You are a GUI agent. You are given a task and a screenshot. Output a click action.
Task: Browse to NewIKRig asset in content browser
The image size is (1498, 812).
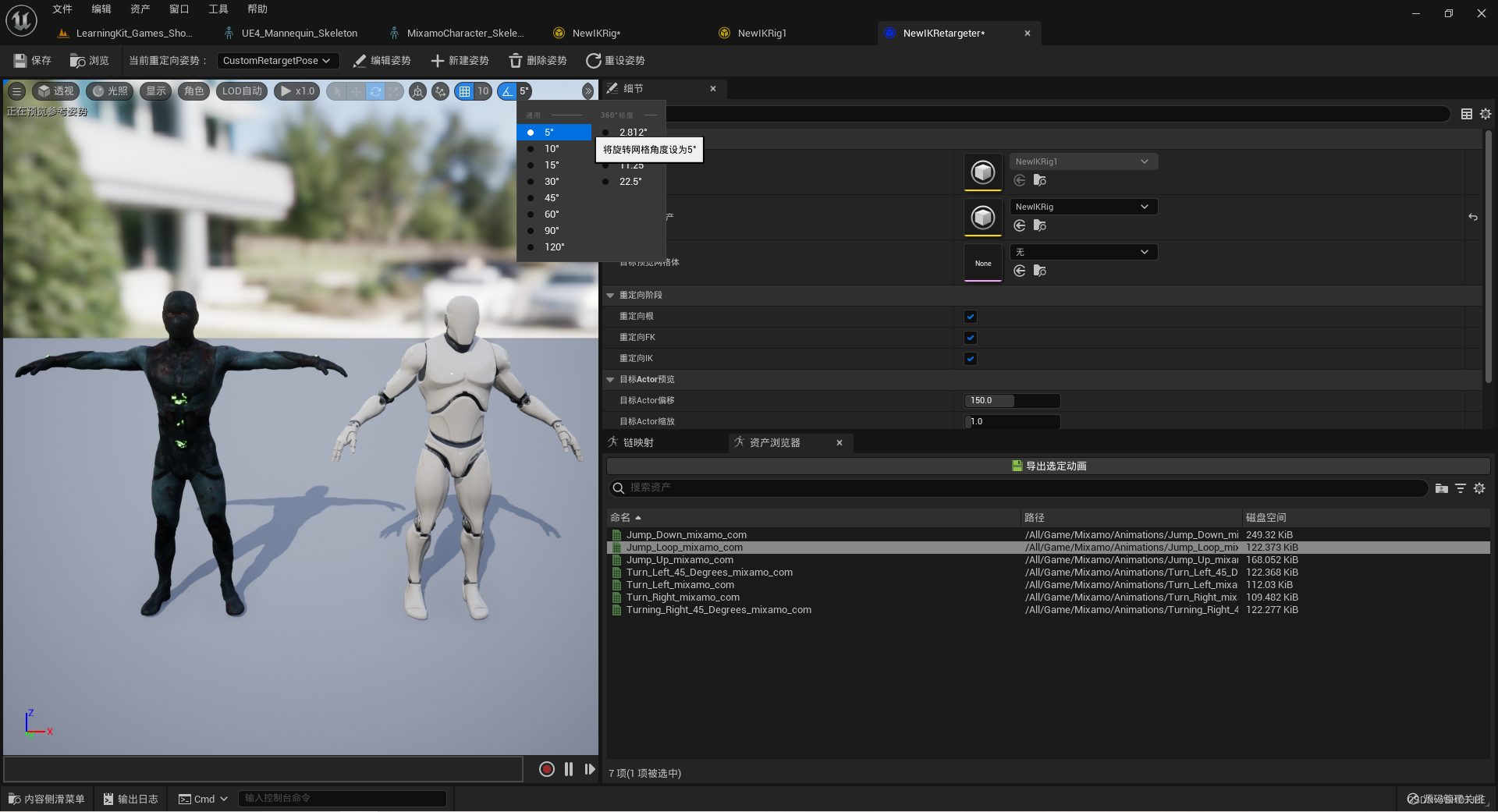[x=1040, y=225]
